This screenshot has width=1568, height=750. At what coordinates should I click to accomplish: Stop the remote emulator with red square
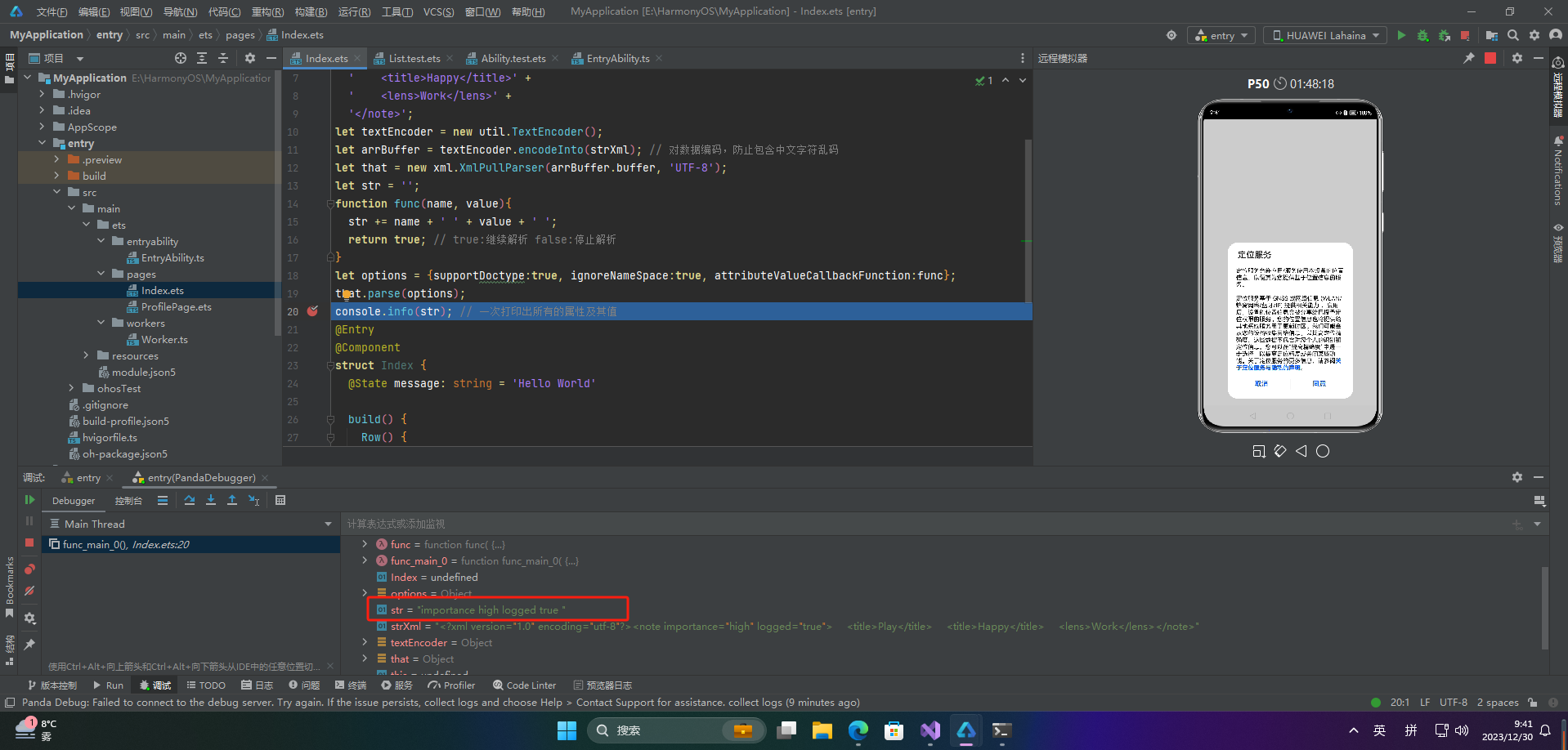(x=1490, y=58)
